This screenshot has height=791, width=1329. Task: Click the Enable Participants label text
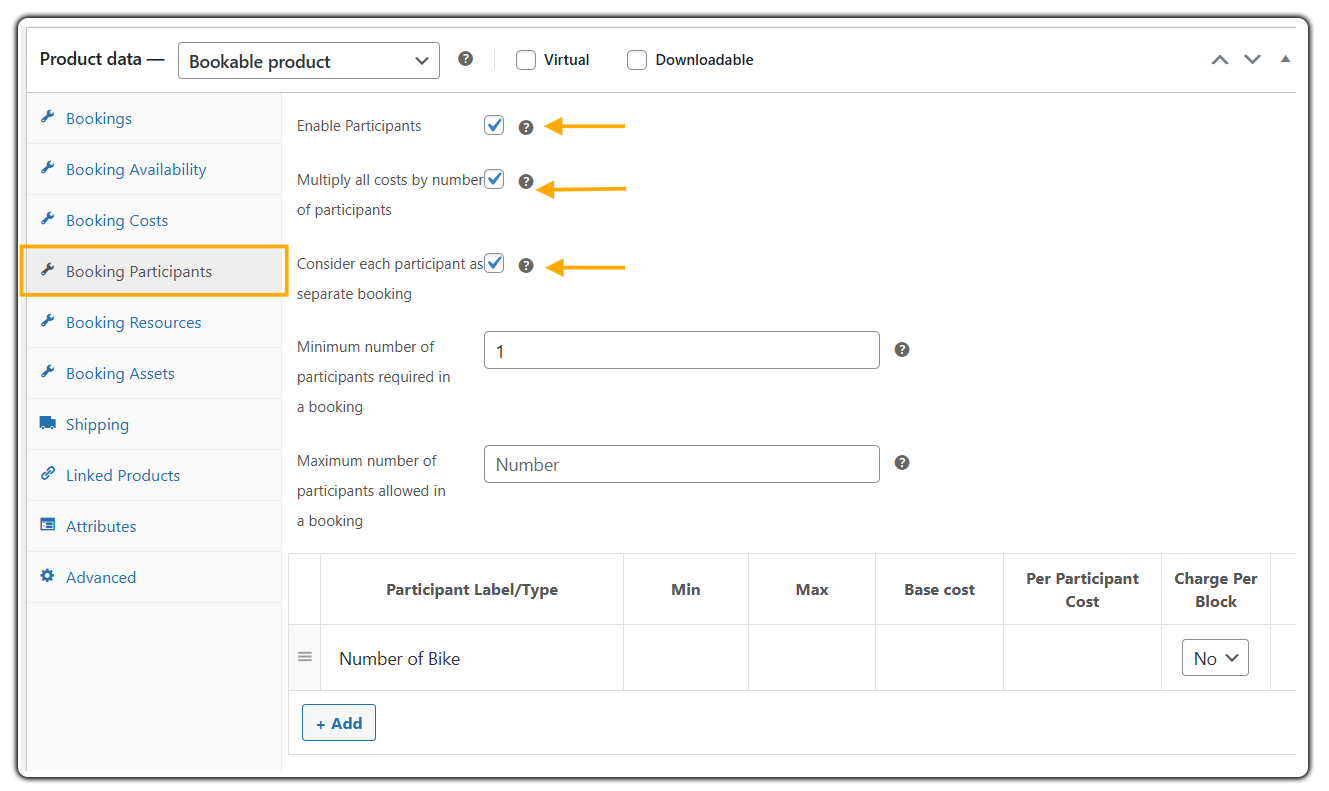click(359, 126)
